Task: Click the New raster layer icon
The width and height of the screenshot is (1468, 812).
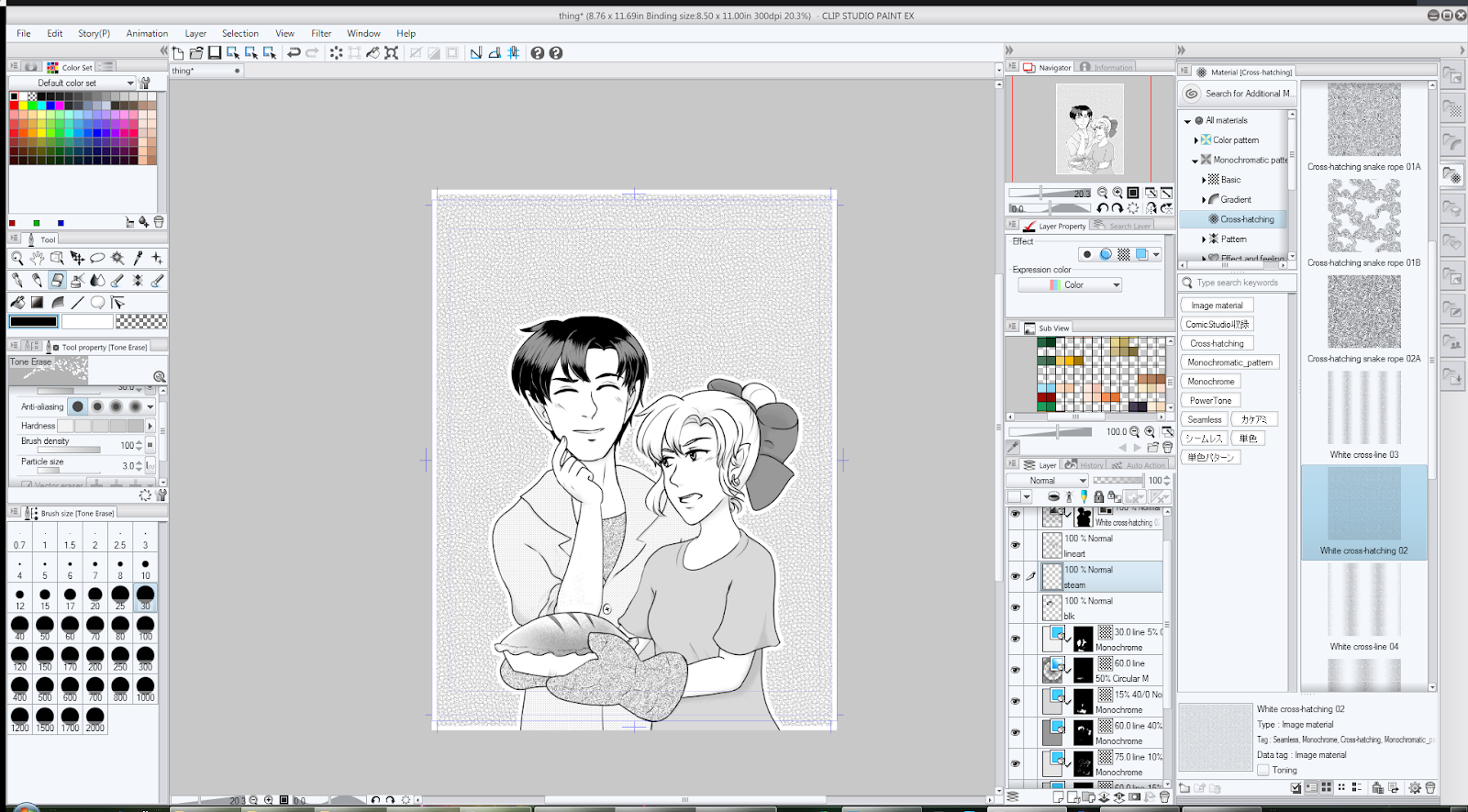Action: tap(1058, 797)
